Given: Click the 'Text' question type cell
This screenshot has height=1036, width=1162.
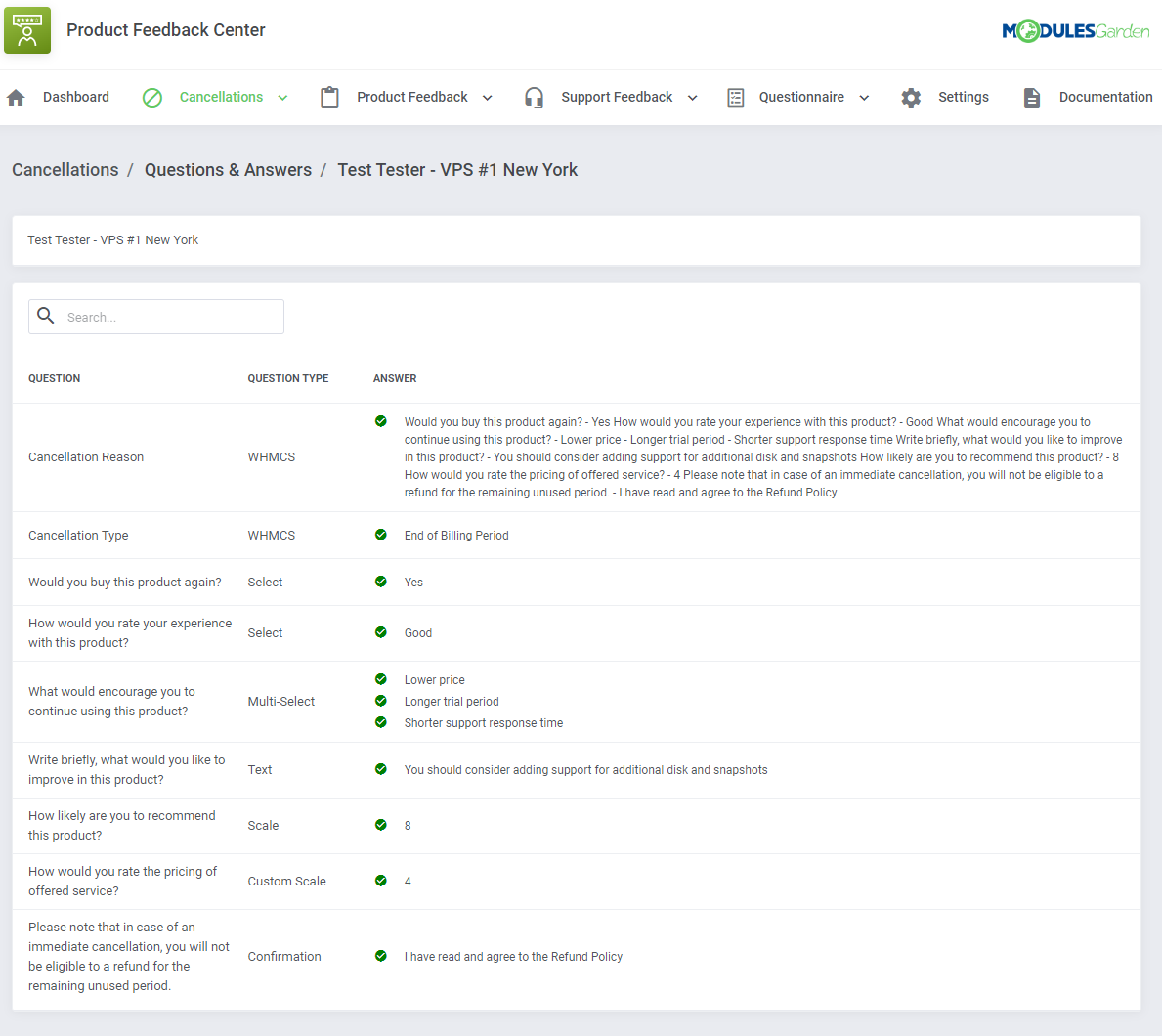Looking at the screenshot, I should pos(259,770).
